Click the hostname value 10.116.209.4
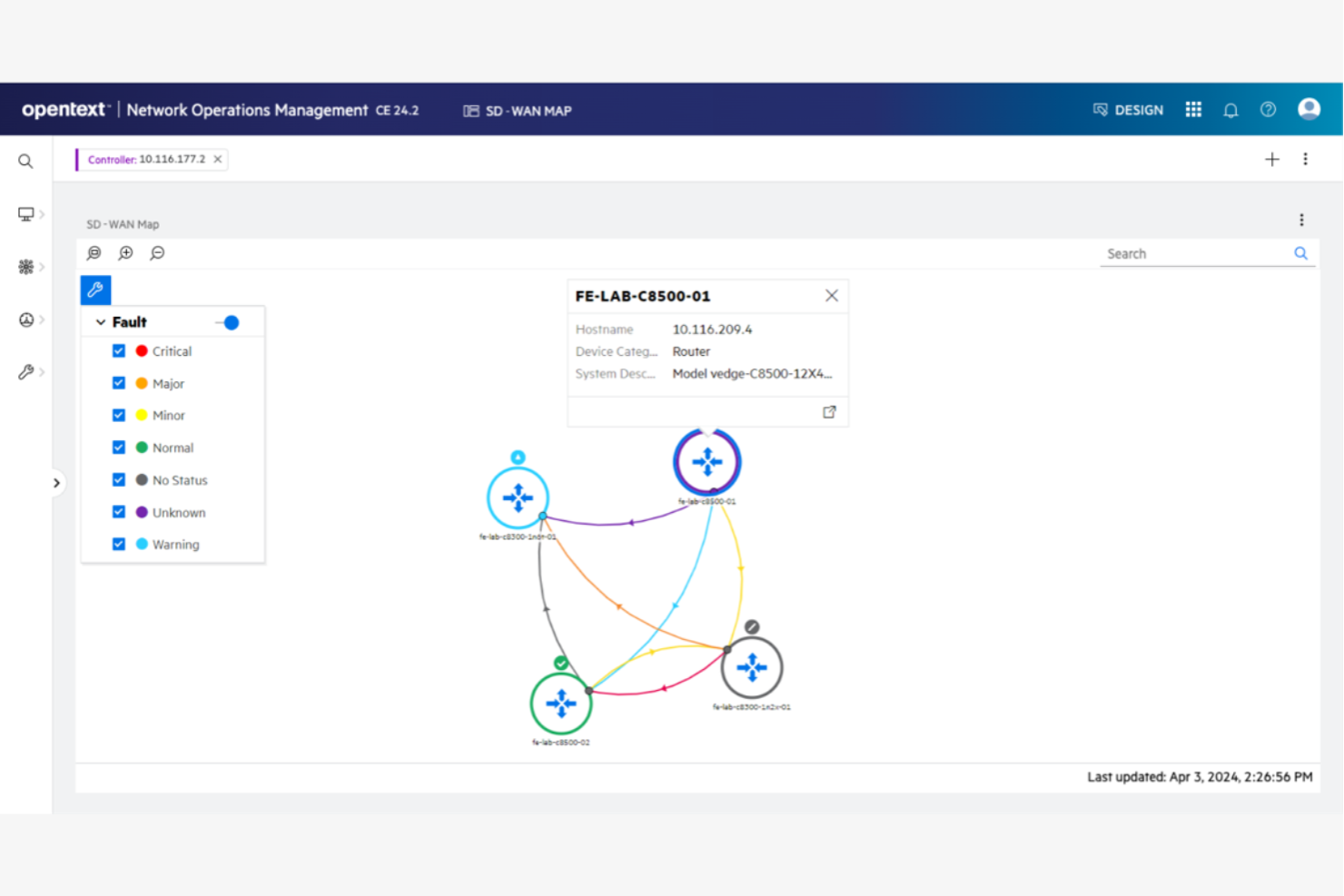 pyautogui.click(x=712, y=330)
